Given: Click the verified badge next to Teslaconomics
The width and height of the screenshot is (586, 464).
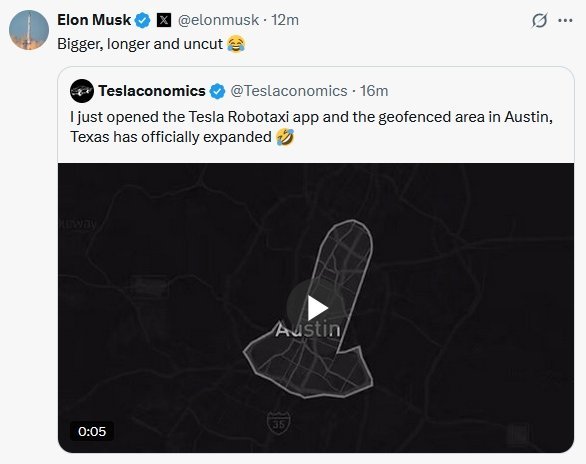Looking at the screenshot, I should click(x=217, y=92).
